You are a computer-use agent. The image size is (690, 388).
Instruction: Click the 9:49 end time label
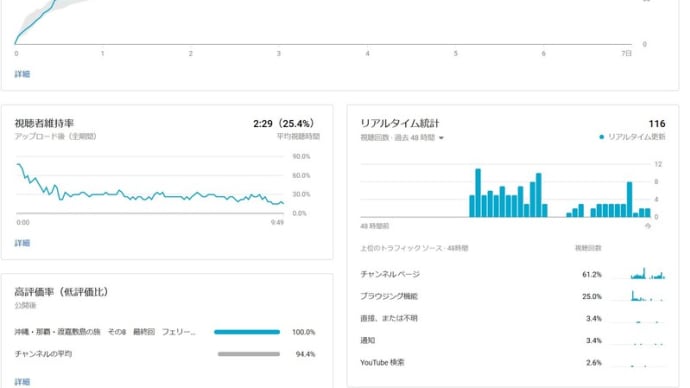[277, 223]
